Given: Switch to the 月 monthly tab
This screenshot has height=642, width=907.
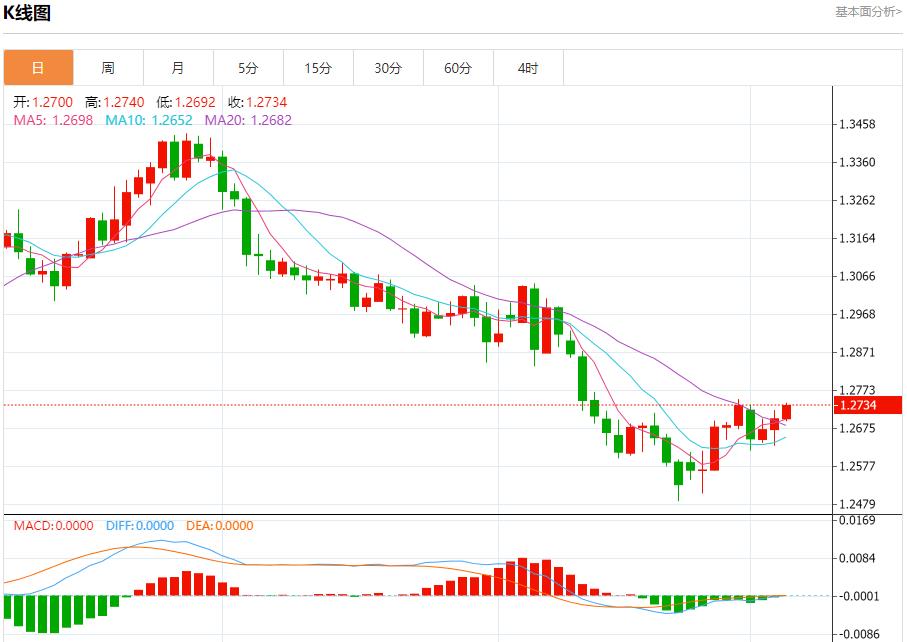Looking at the screenshot, I should coord(178,68).
